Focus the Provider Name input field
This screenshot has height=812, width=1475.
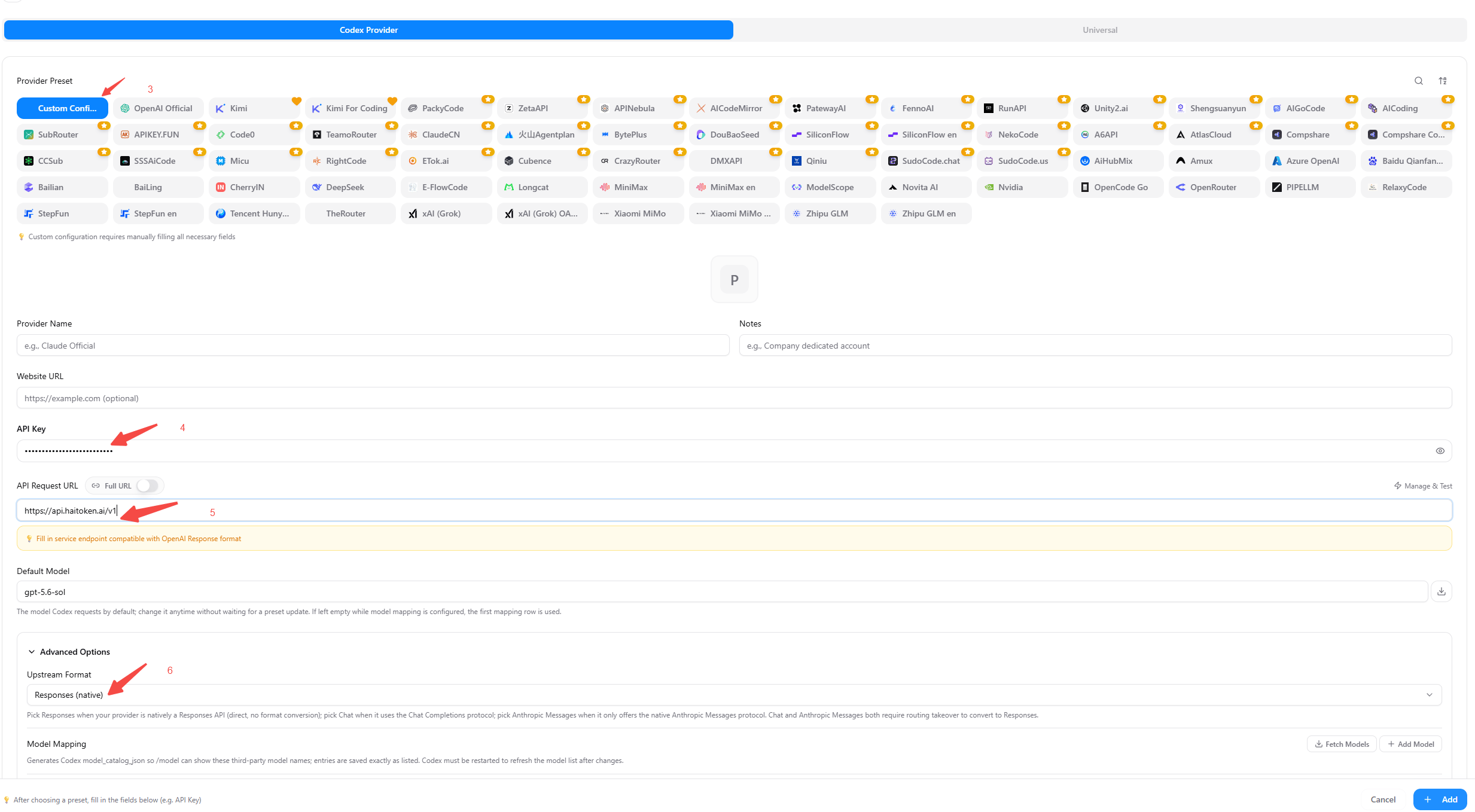pos(373,346)
